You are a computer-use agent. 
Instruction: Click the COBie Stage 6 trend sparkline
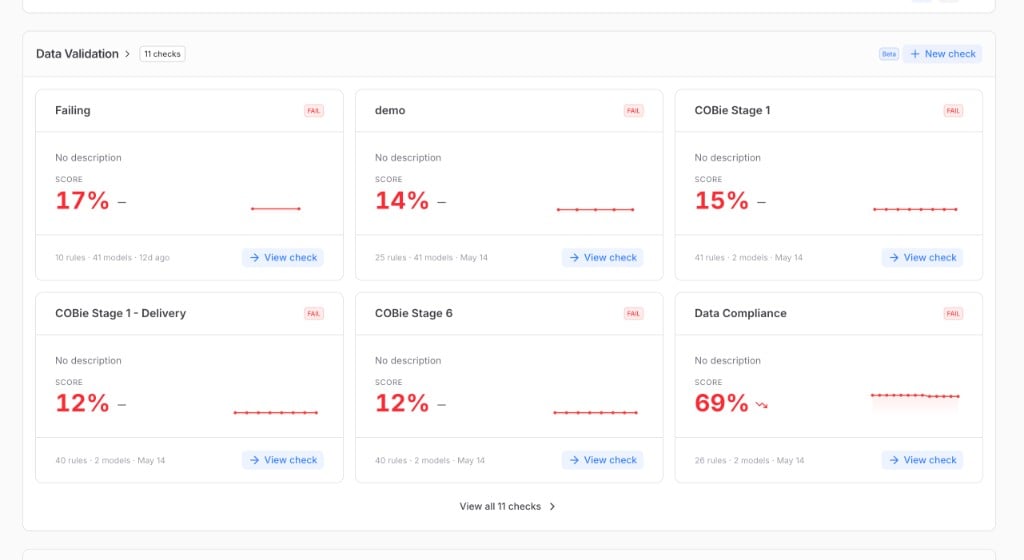[595, 412]
